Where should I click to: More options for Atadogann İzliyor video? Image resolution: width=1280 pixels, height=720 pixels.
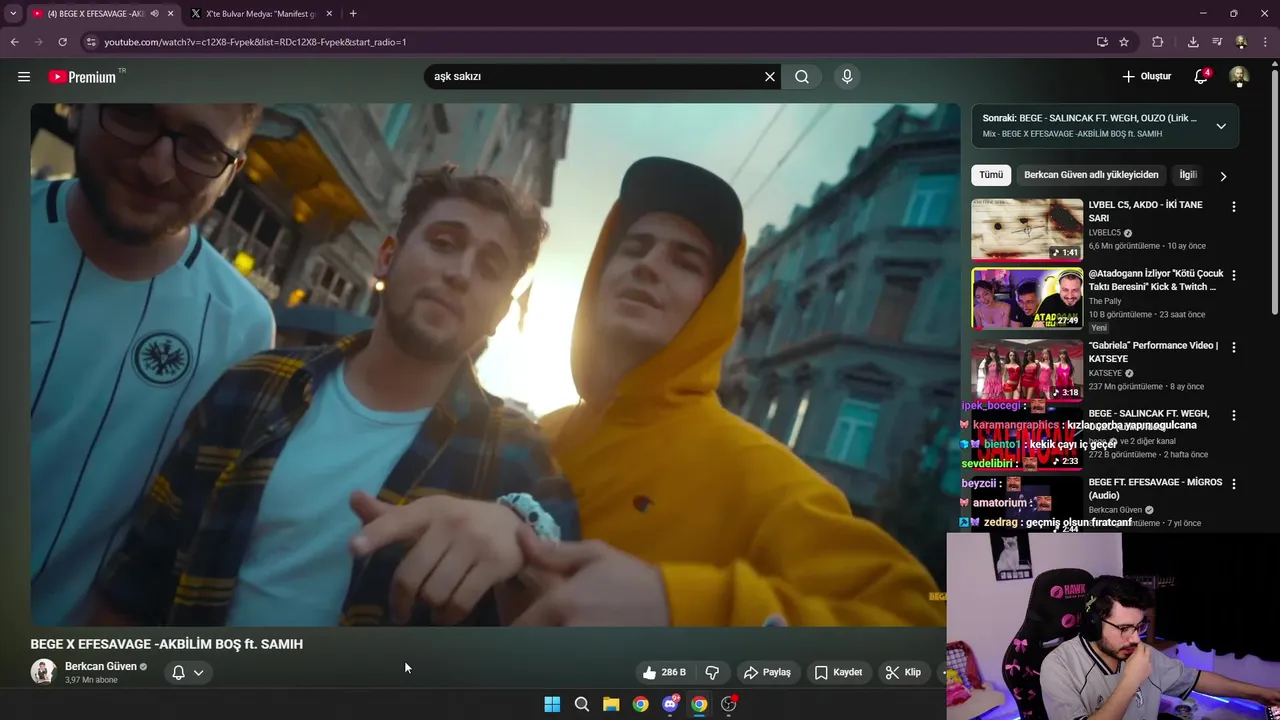(1233, 275)
